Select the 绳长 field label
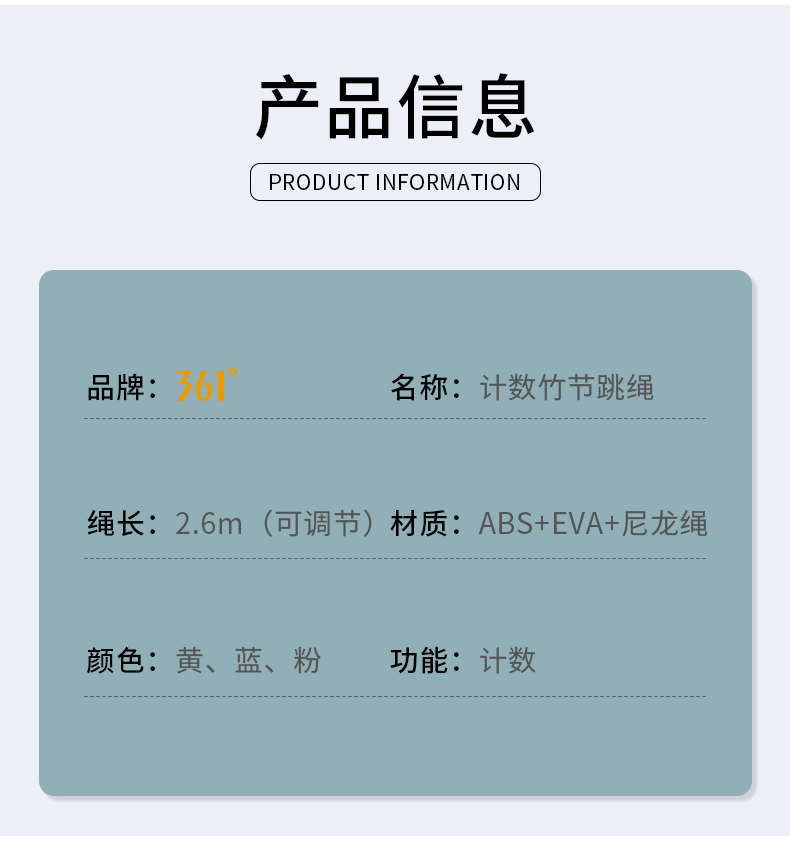 click(x=116, y=523)
